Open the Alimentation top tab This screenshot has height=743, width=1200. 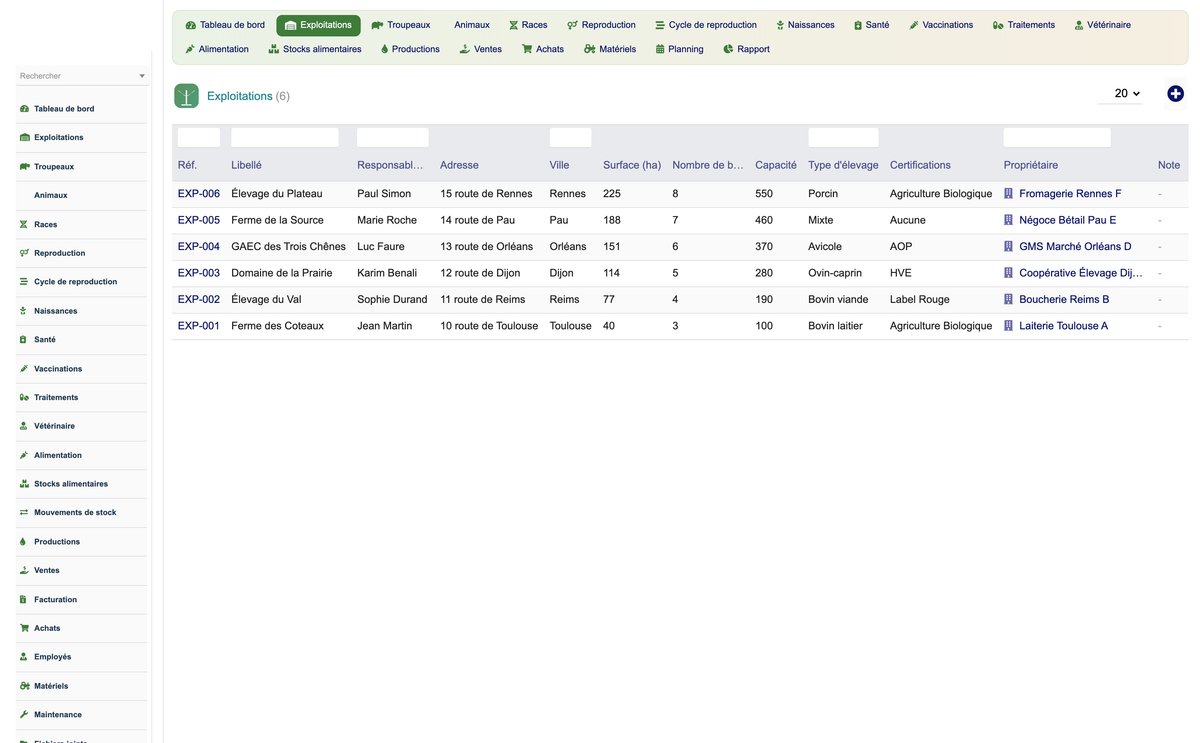[217, 49]
